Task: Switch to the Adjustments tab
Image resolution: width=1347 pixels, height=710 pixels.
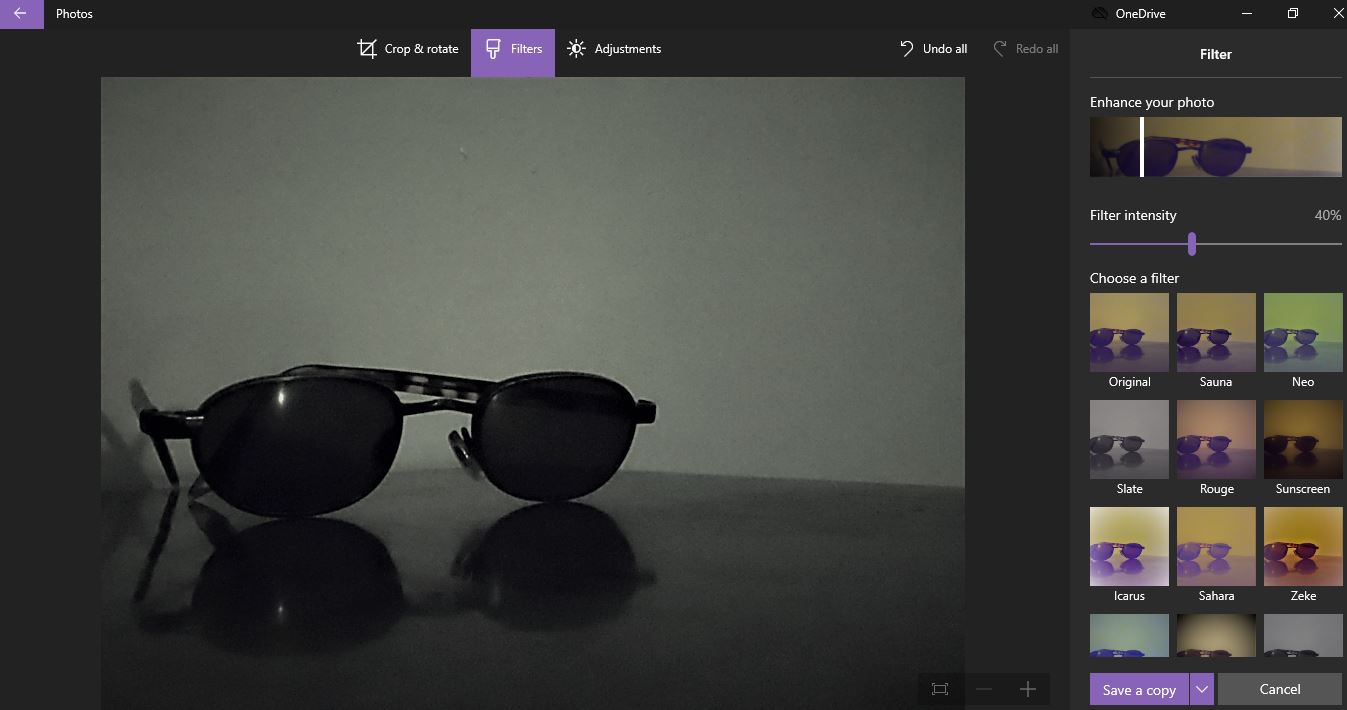Action: pyautogui.click(x=614, y=49)
